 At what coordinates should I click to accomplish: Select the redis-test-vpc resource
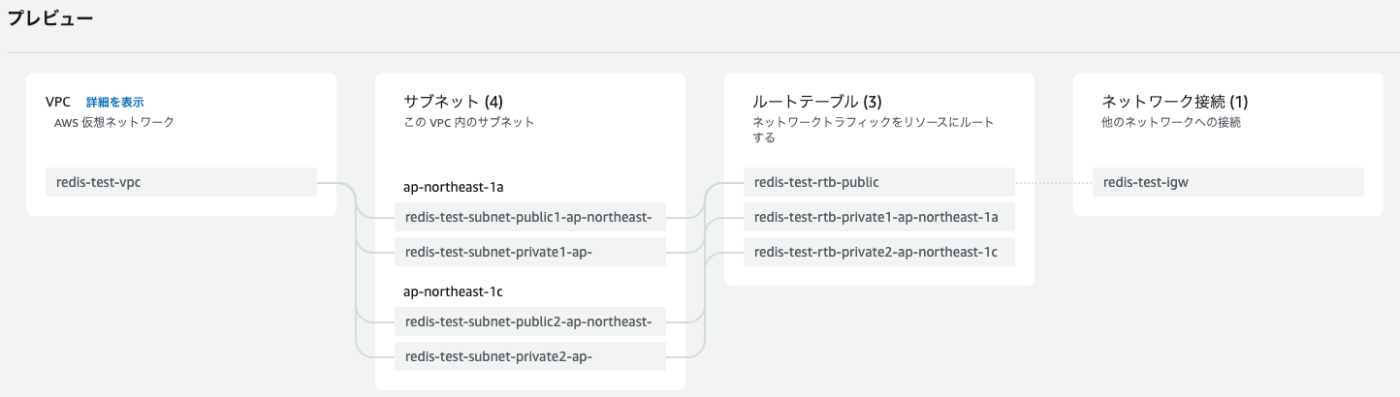[181, 182]
